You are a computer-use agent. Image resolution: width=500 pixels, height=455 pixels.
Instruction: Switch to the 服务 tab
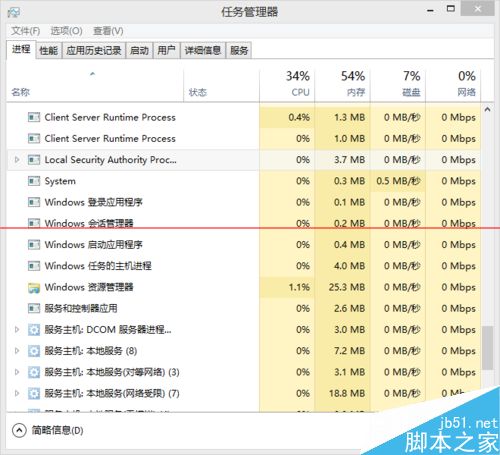click(239, 51)
